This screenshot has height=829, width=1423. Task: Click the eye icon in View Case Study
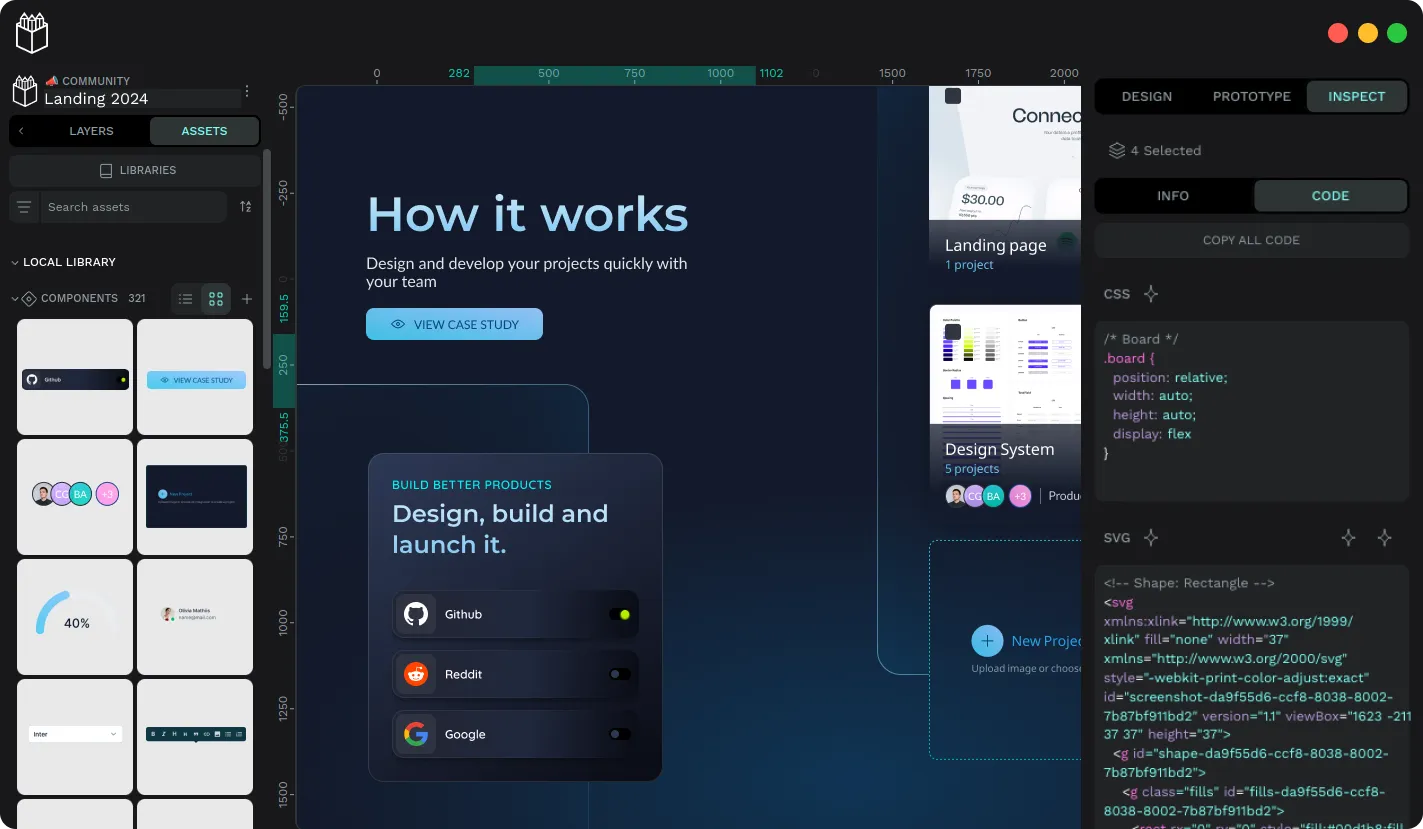[398, 324]
